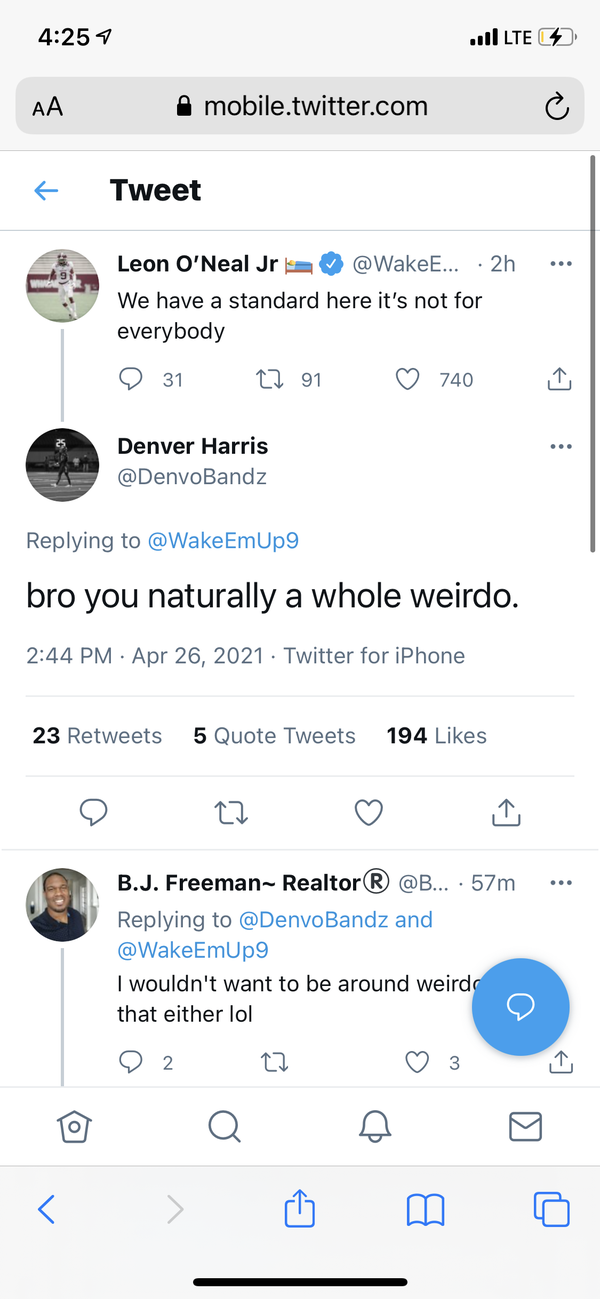Open Twitter Messages envelope
The width and height of the screenshot is (600, 1299).
pyautogui.click(x=525, y=1126)
